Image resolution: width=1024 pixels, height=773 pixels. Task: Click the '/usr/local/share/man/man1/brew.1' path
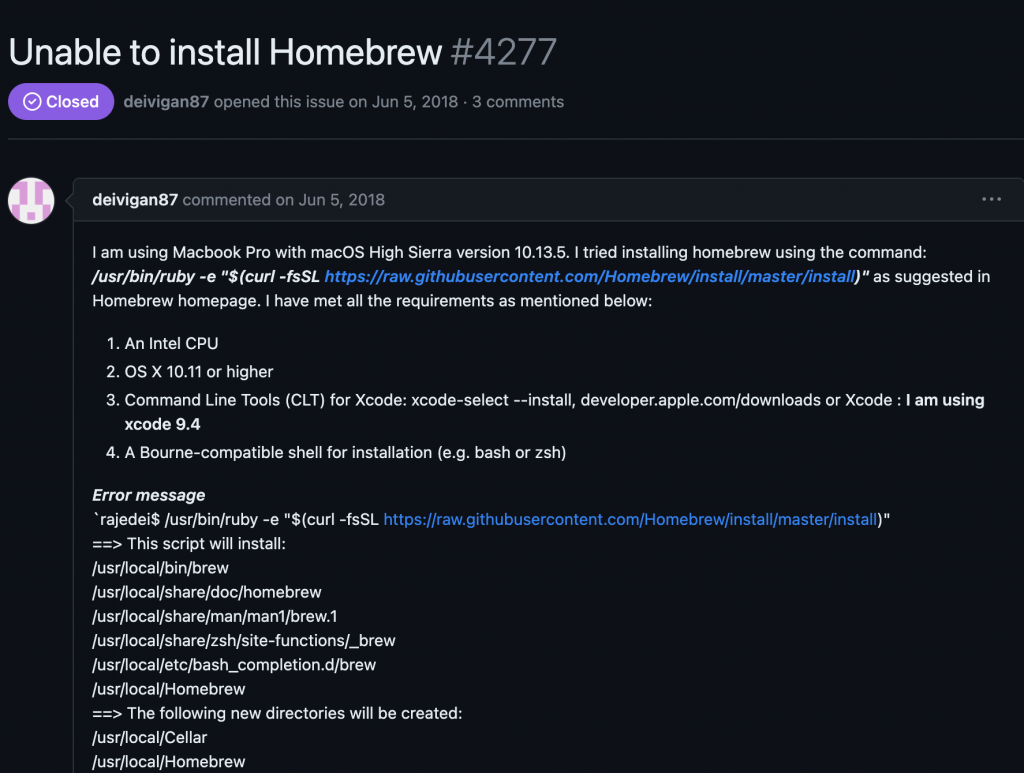point(215,616)
